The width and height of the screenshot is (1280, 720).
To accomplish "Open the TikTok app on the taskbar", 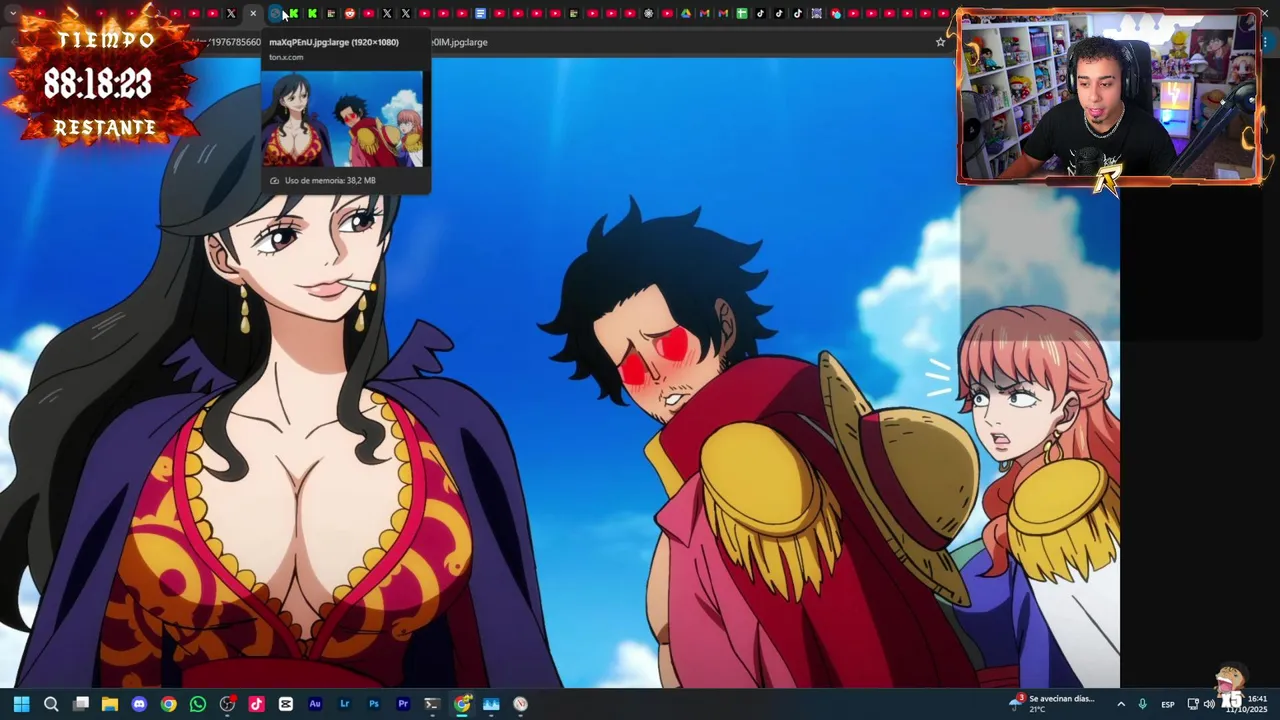I will [x=256, y=704].
